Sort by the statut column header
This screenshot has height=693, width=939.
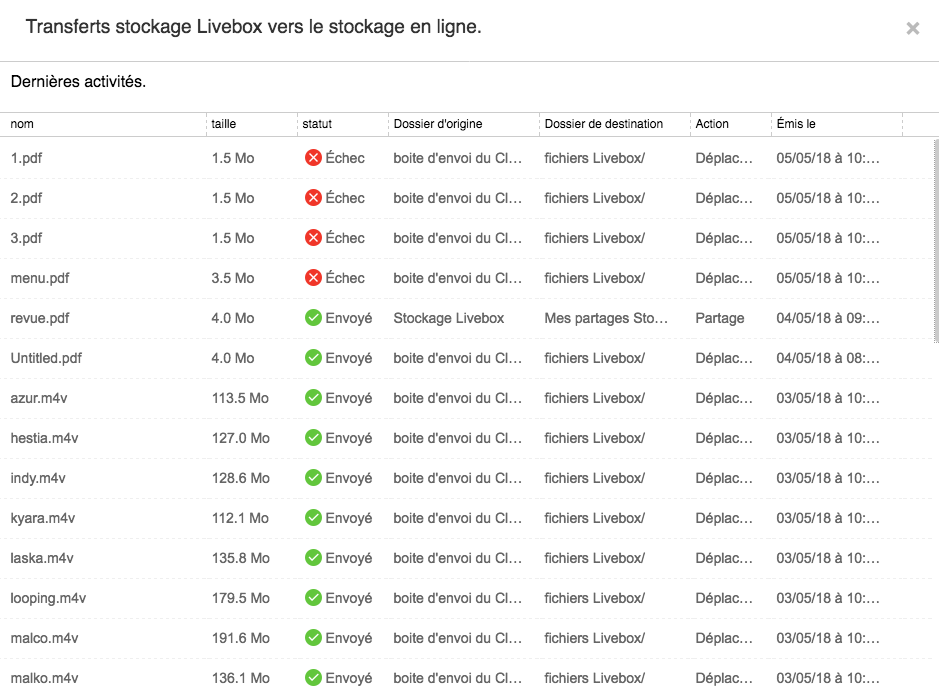point(317,124)
